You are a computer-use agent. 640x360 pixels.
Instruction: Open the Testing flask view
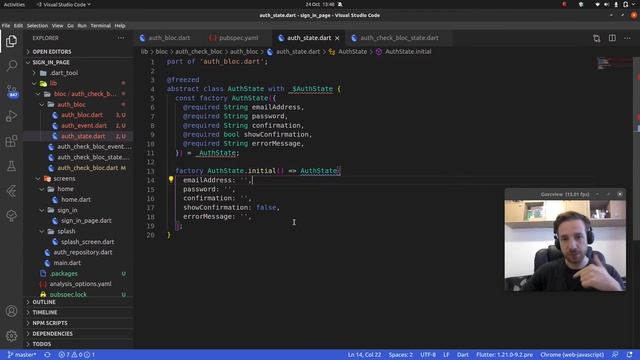coord(11,166)
